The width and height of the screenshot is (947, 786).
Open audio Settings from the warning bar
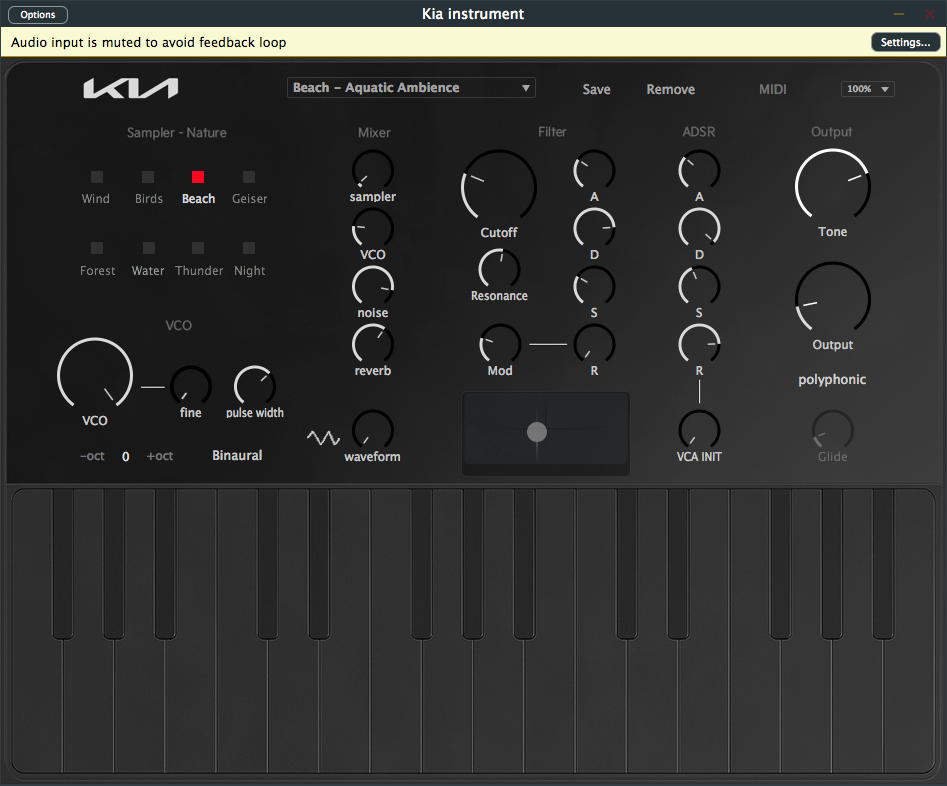[x=905, y=42]
